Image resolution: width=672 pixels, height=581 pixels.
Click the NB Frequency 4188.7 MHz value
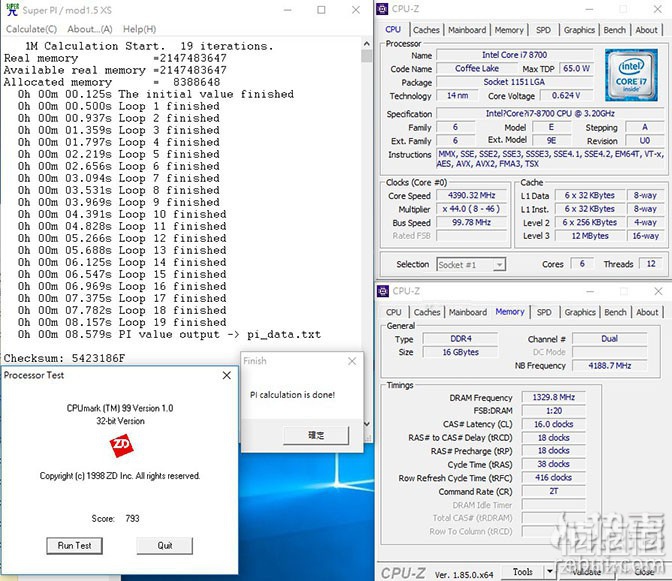tap(609, 366)
